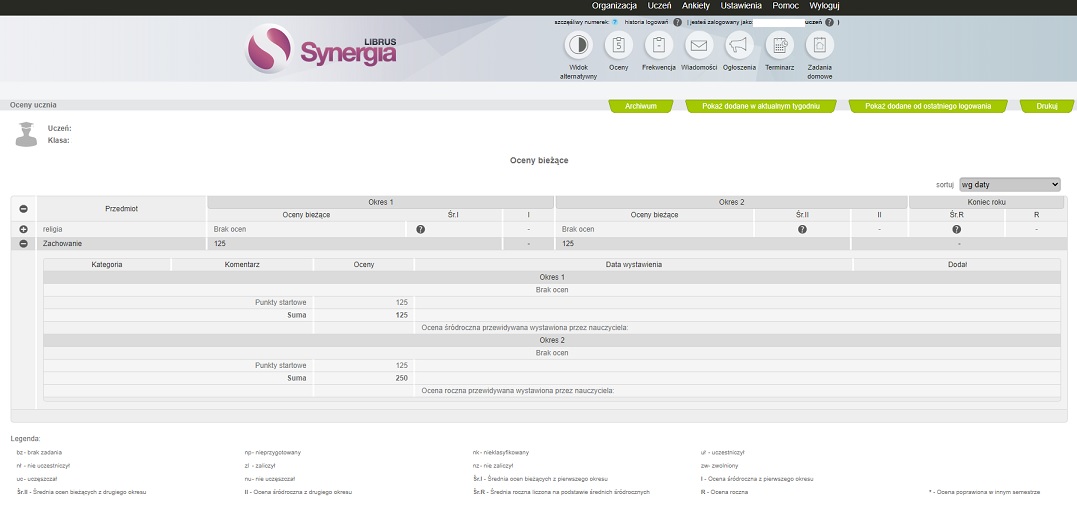Click Brak ocen in religia Okres 2
Viewport: 1077px width, 505px height.
click(x=578, y=229)
